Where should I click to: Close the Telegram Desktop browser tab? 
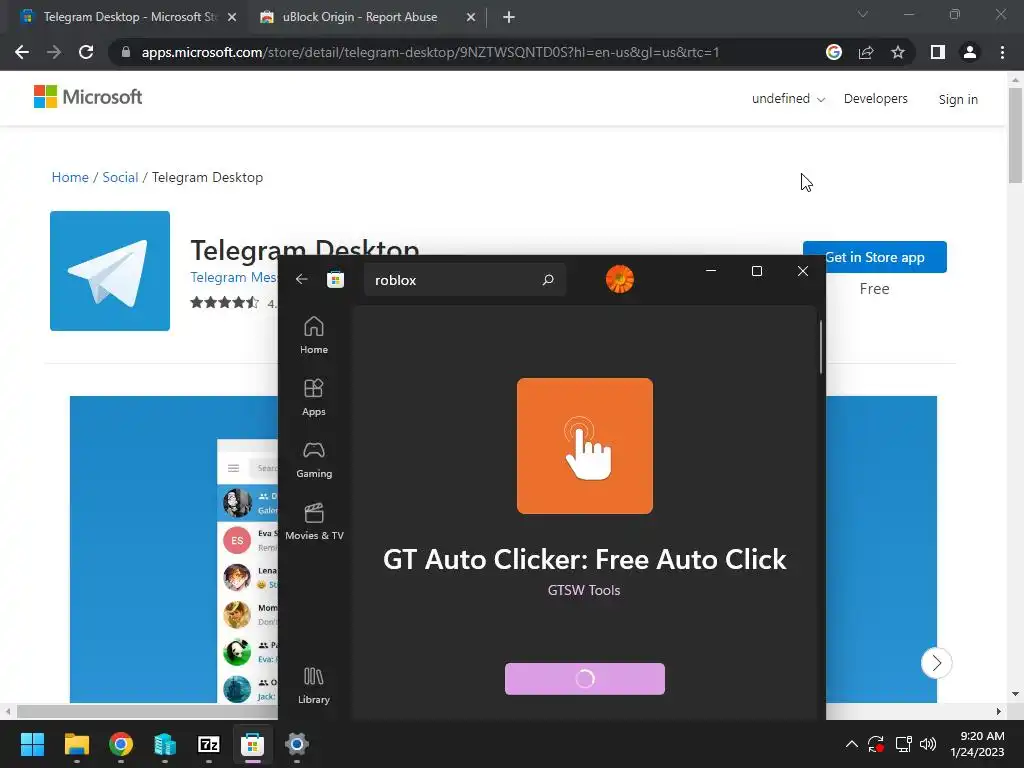[x=232, y=17]
